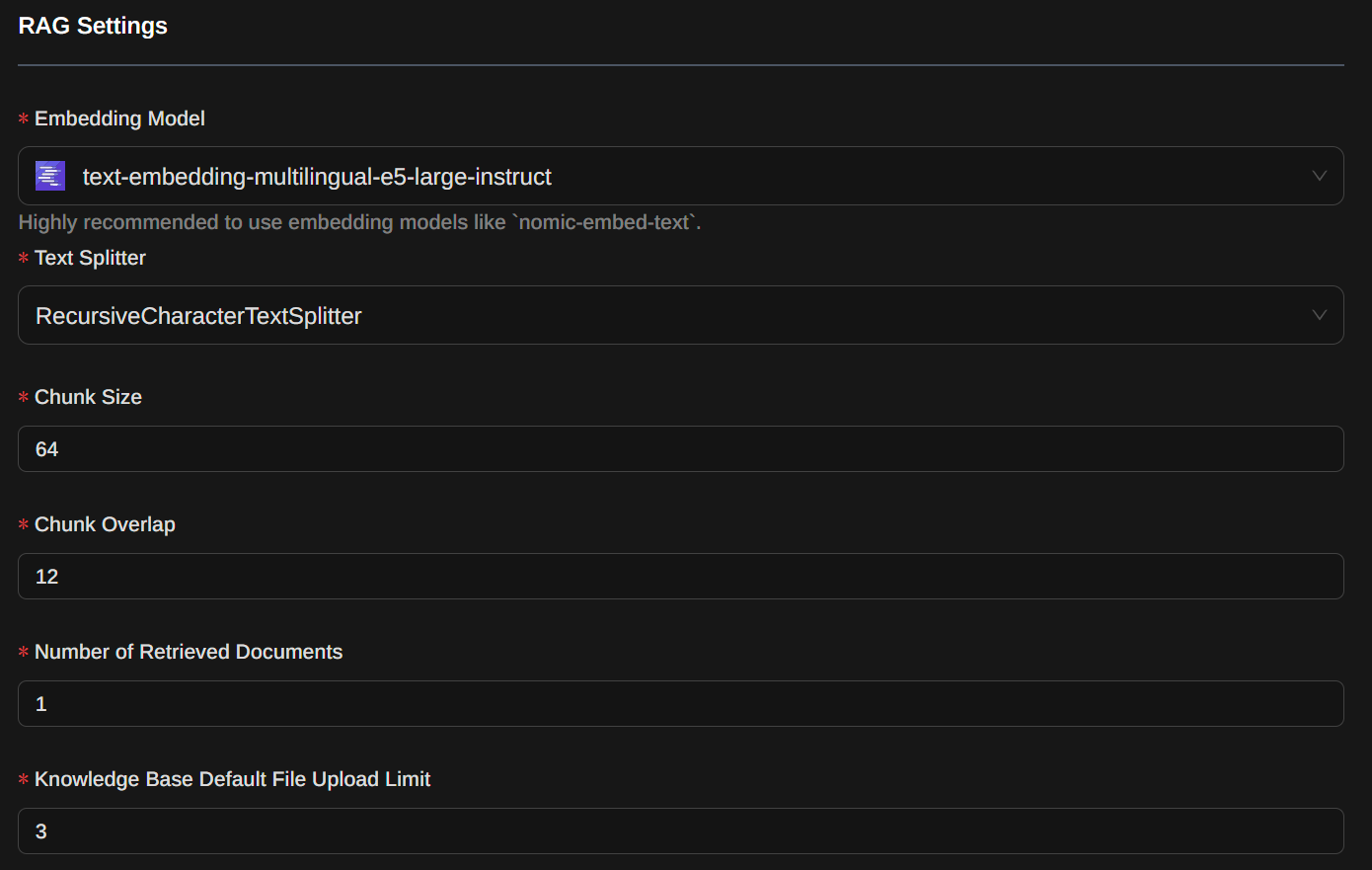Click the purple embedding model icon
Image resolution: width=1372 pixels, height=870 pixels.
(x=50, y=176)
